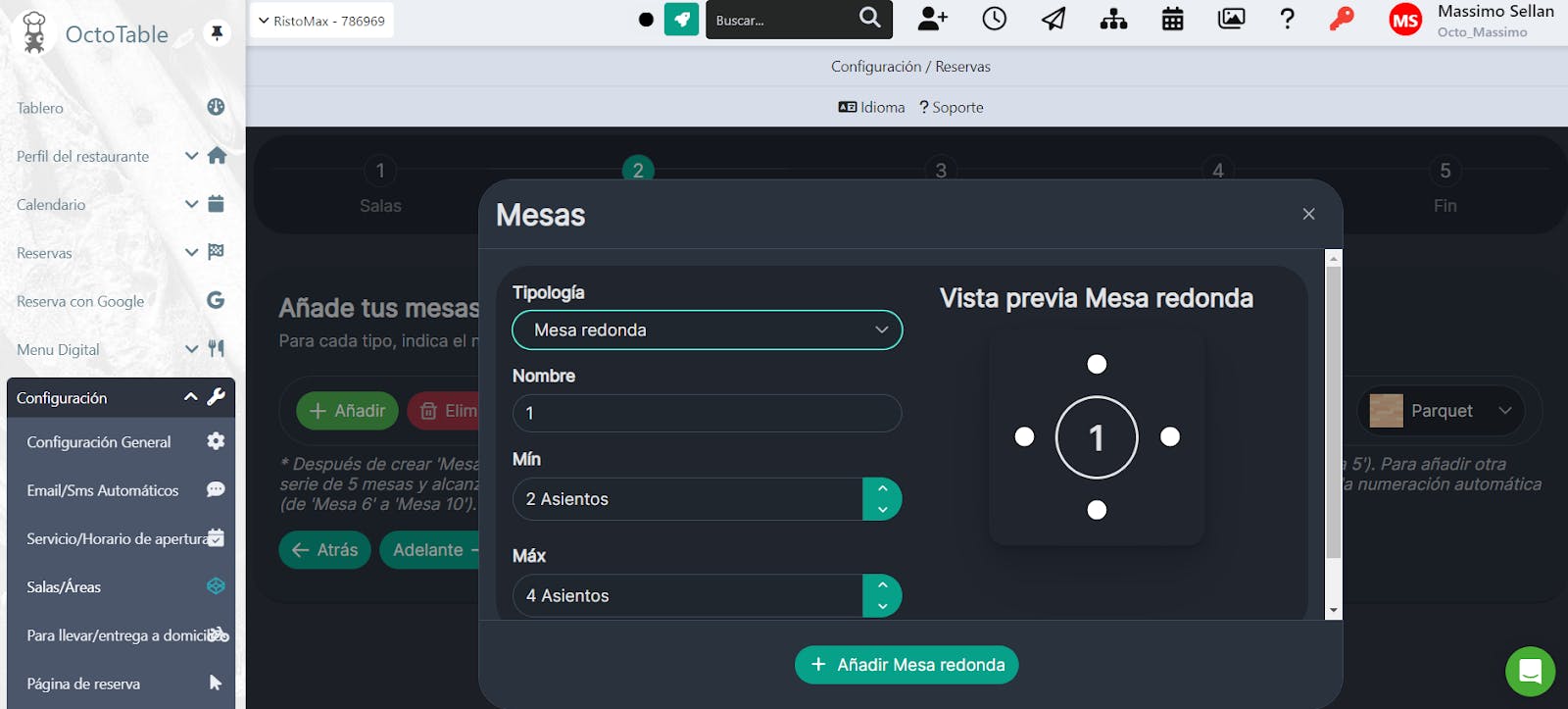Open the clock history icon
Screen dimensions: 1568x709
pyautogui.click(x=994, y=19)
